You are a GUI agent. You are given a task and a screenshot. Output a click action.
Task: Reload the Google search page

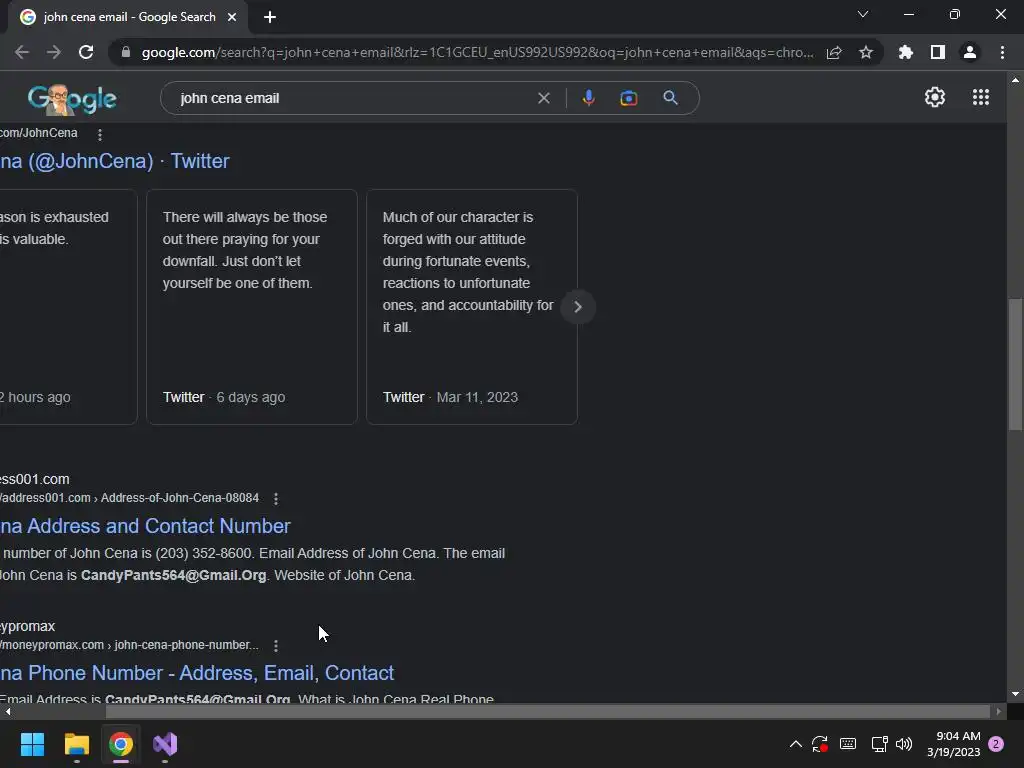(86, 52)
